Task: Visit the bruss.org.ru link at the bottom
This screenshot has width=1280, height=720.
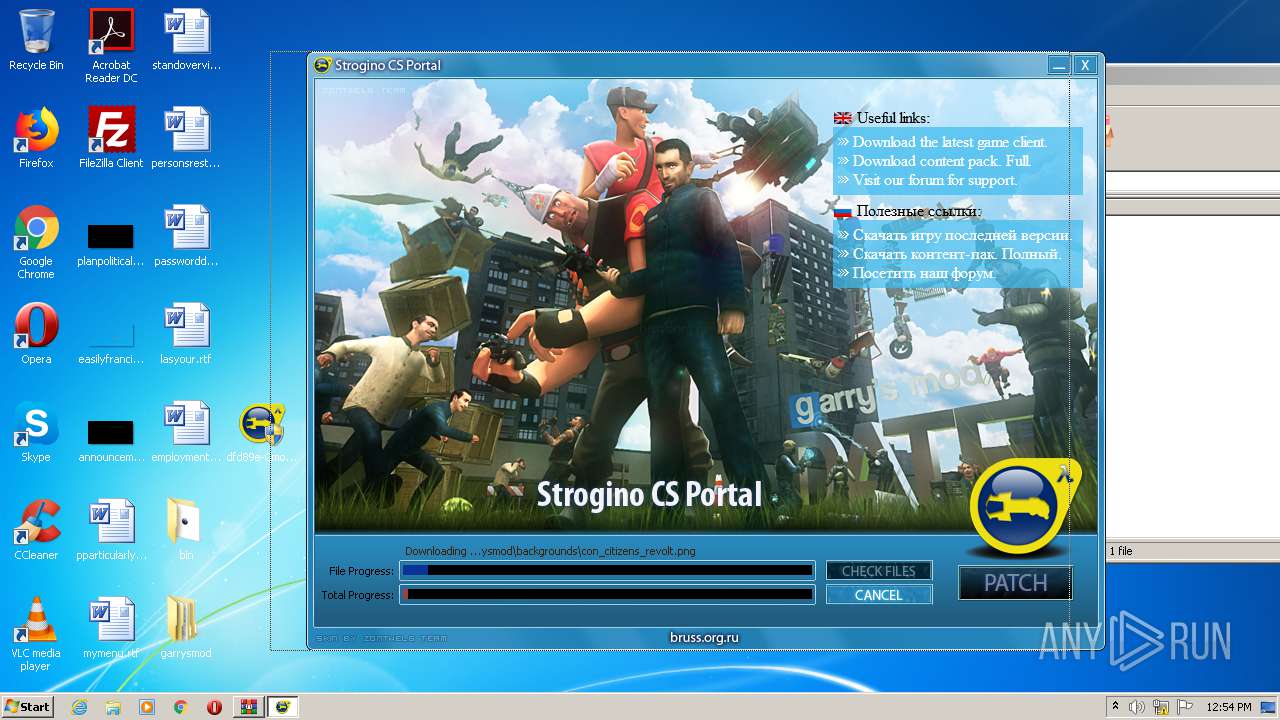Action: click(x=704, y=637)
